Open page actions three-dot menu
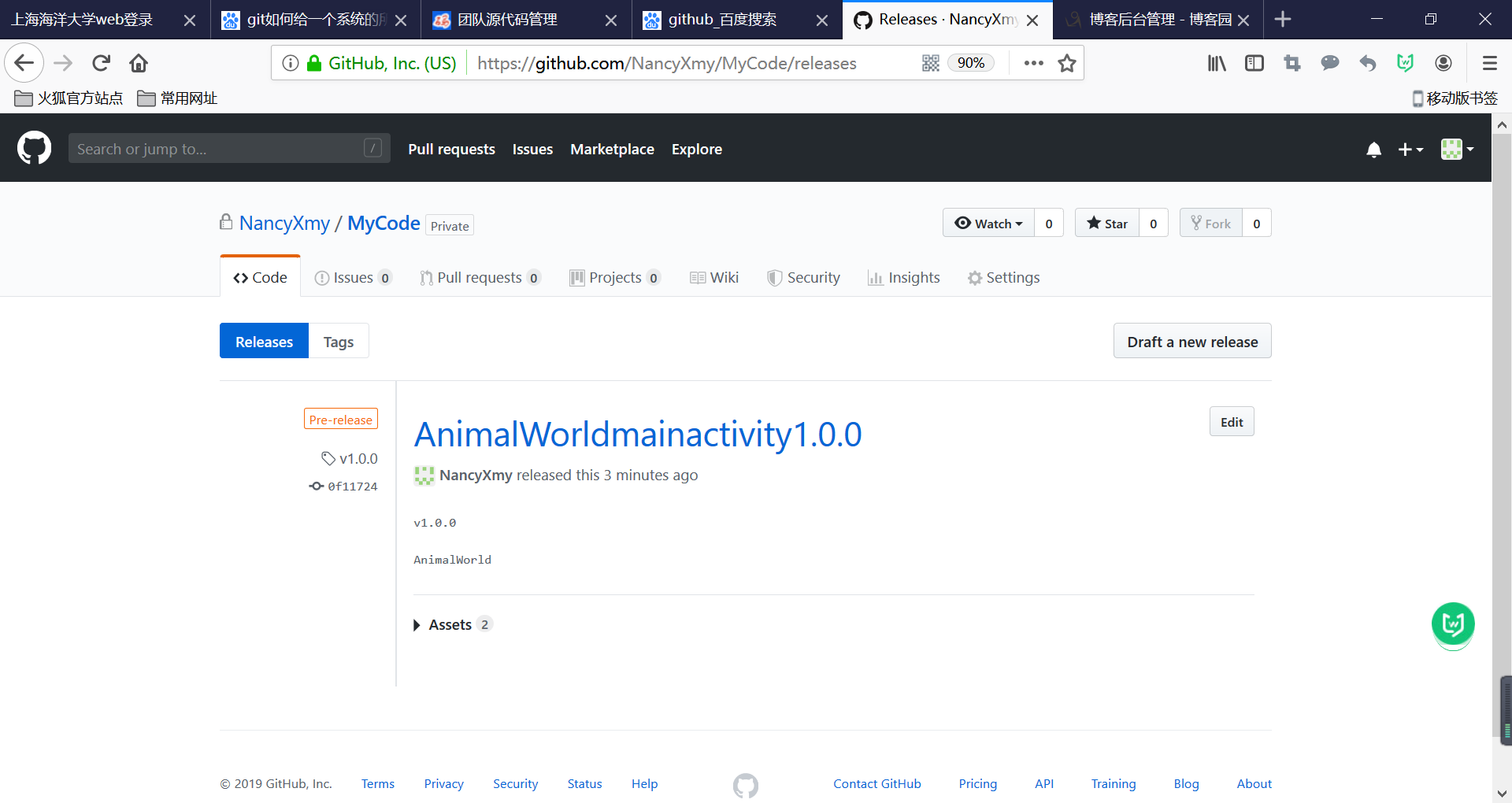 click(1033, 63)
